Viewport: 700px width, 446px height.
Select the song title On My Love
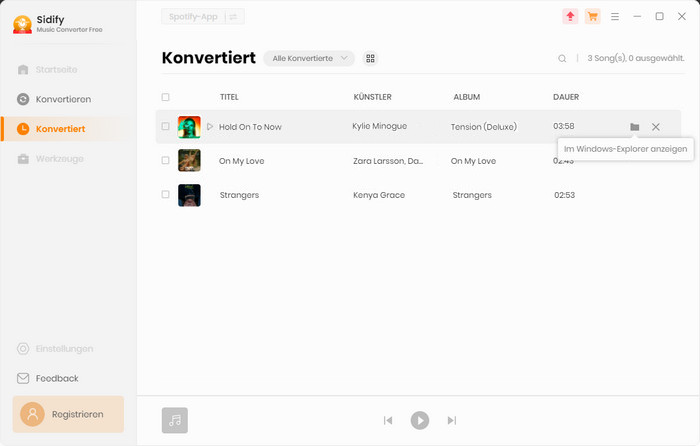click(242, 161)
